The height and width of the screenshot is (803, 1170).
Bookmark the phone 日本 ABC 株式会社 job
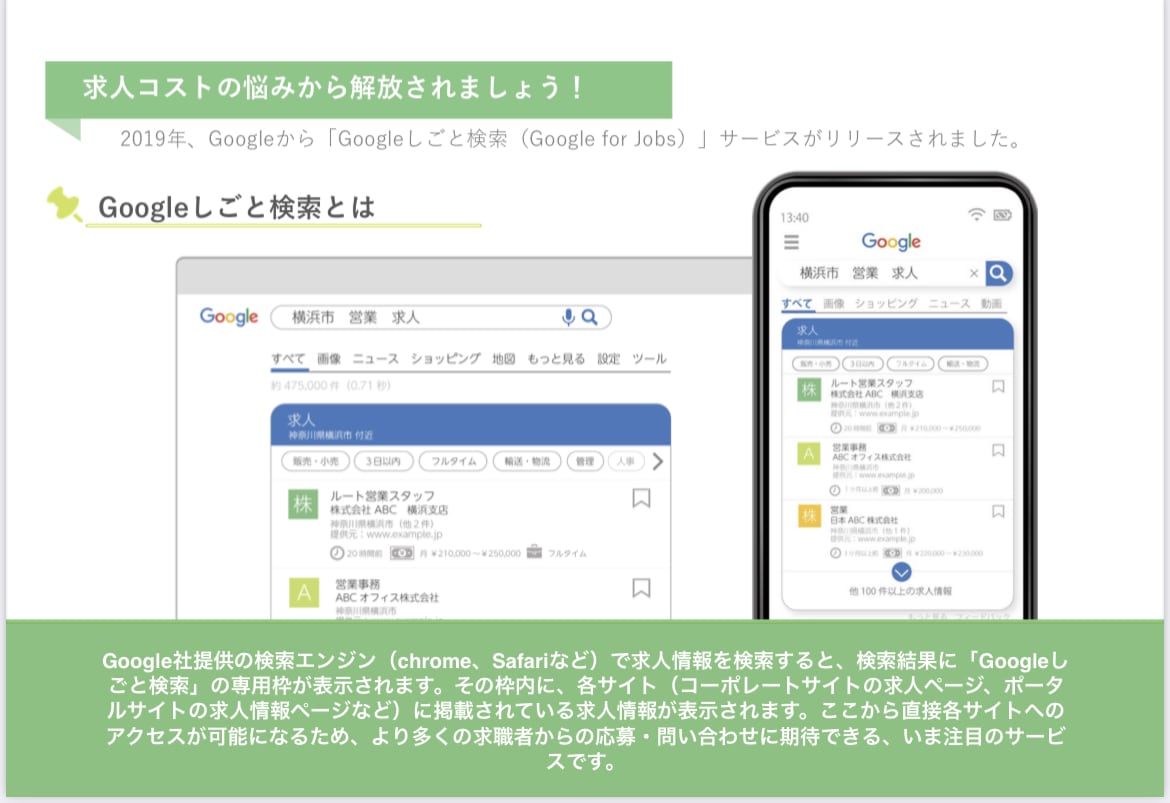coord(998,511)
